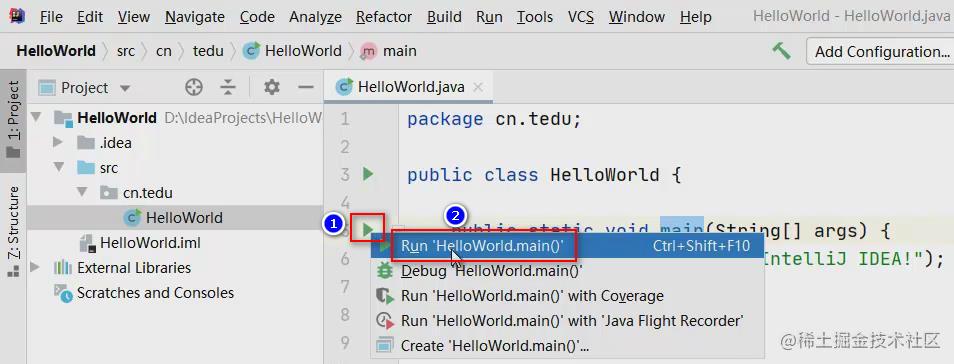Click the run gutter arrow on line 3
Image resolution: width=954 pixels, height=364 pixels.
(x=367, y=175)
